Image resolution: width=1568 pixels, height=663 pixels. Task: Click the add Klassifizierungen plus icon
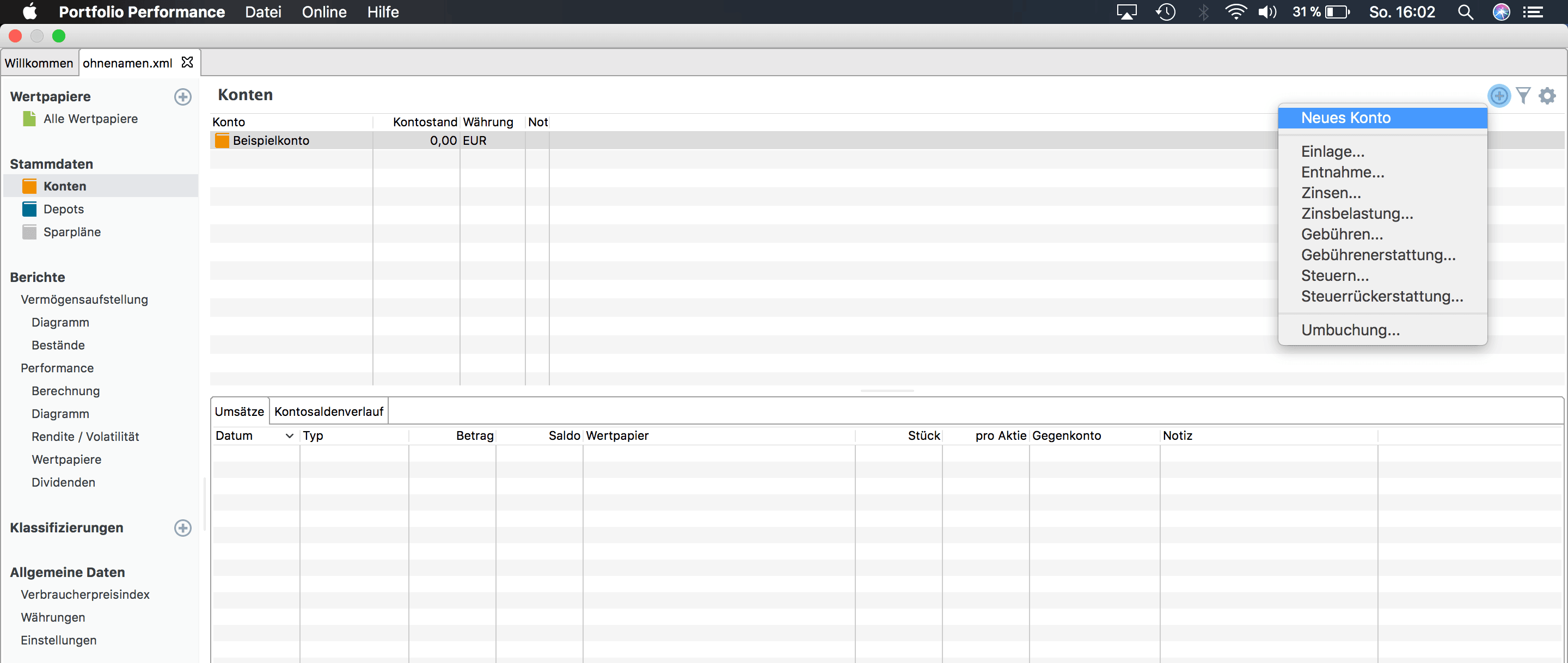pyautogui.click(x=182, y=527)
